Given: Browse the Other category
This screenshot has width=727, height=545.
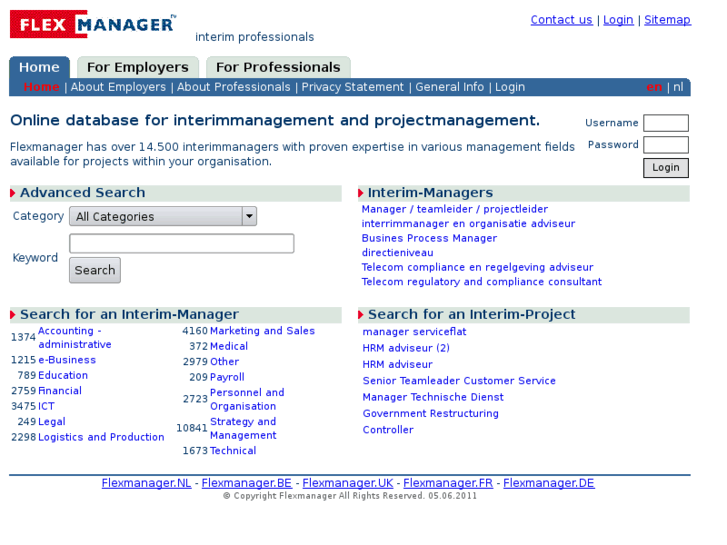Looking at the screenshot, I should [x=225, y=361].
